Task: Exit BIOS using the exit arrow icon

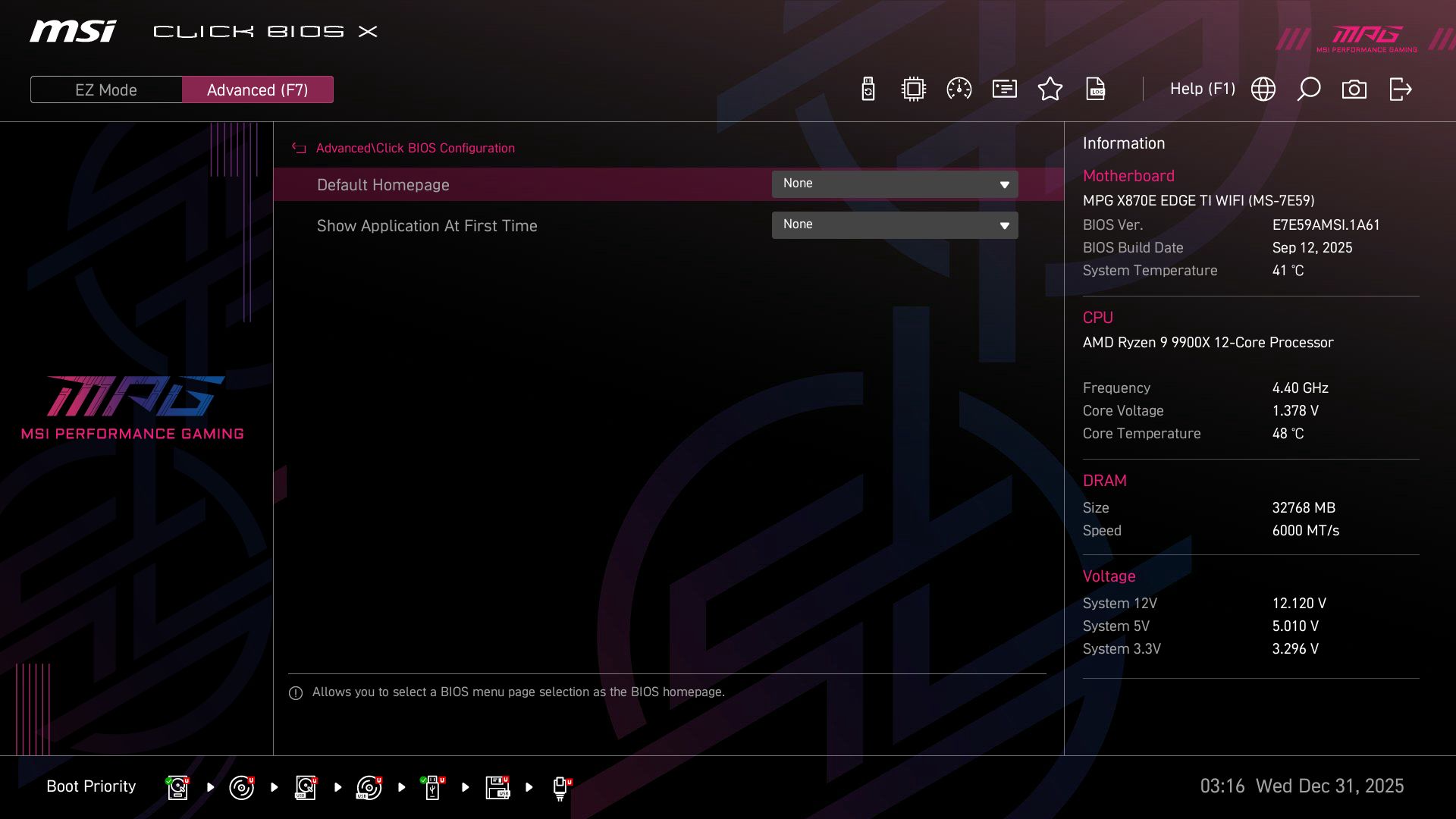Action: tap(1399, 89)
